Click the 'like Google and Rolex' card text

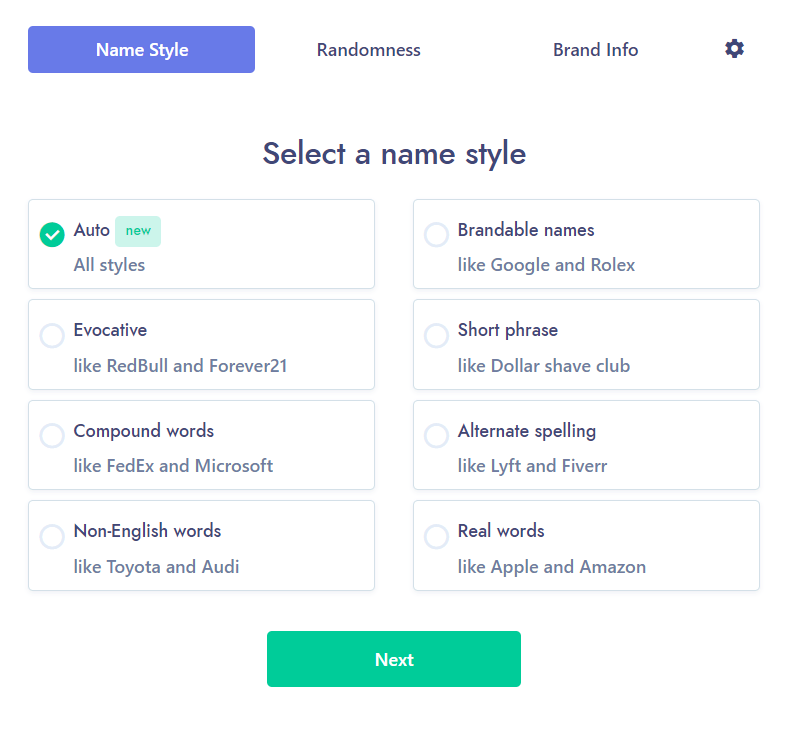pyautogui.click(x=546, y=265)
